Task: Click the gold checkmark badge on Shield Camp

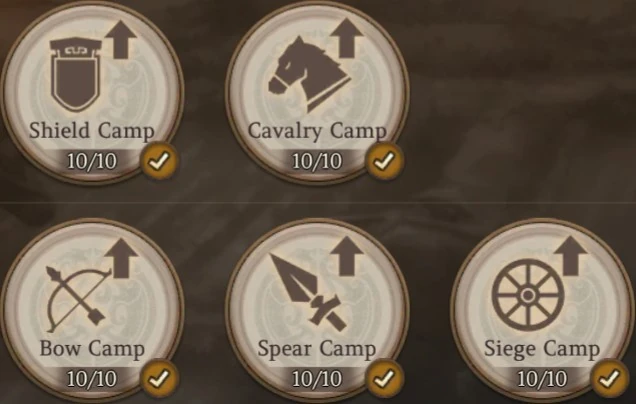Action: pyautogui.click(x=159, y=161)
